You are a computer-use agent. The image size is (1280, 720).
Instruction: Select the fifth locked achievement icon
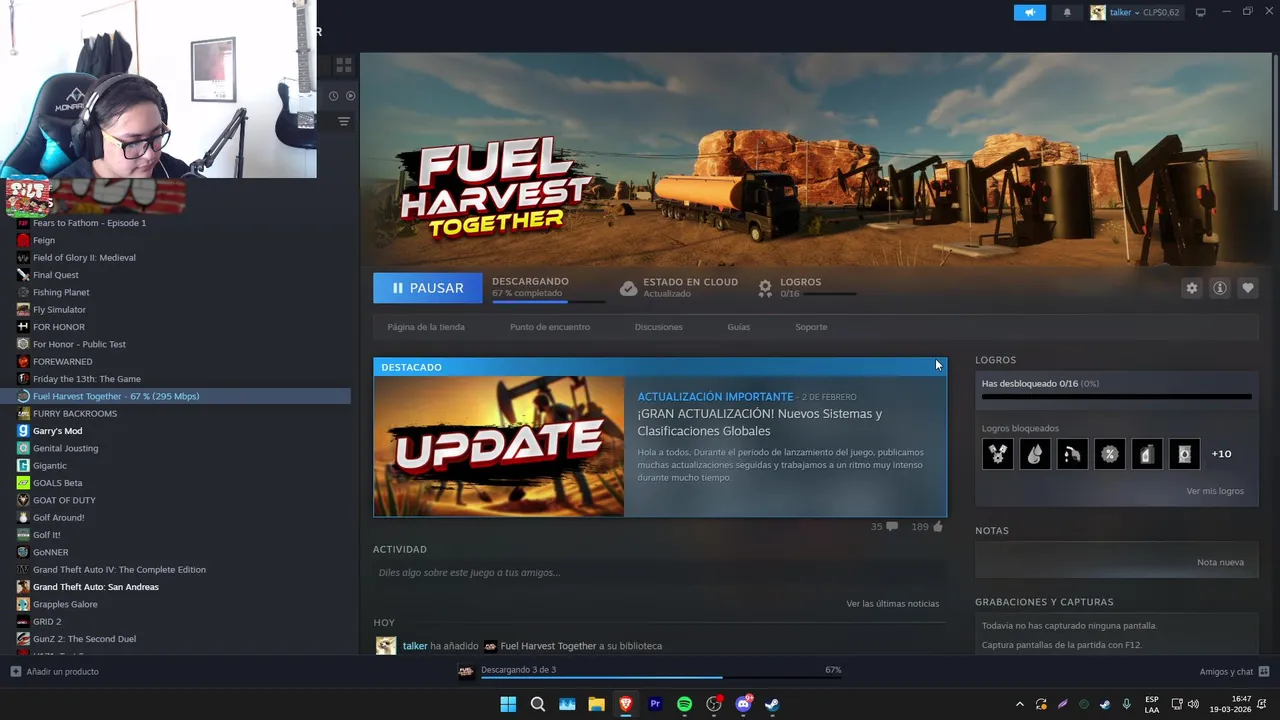pos(1147,454)
